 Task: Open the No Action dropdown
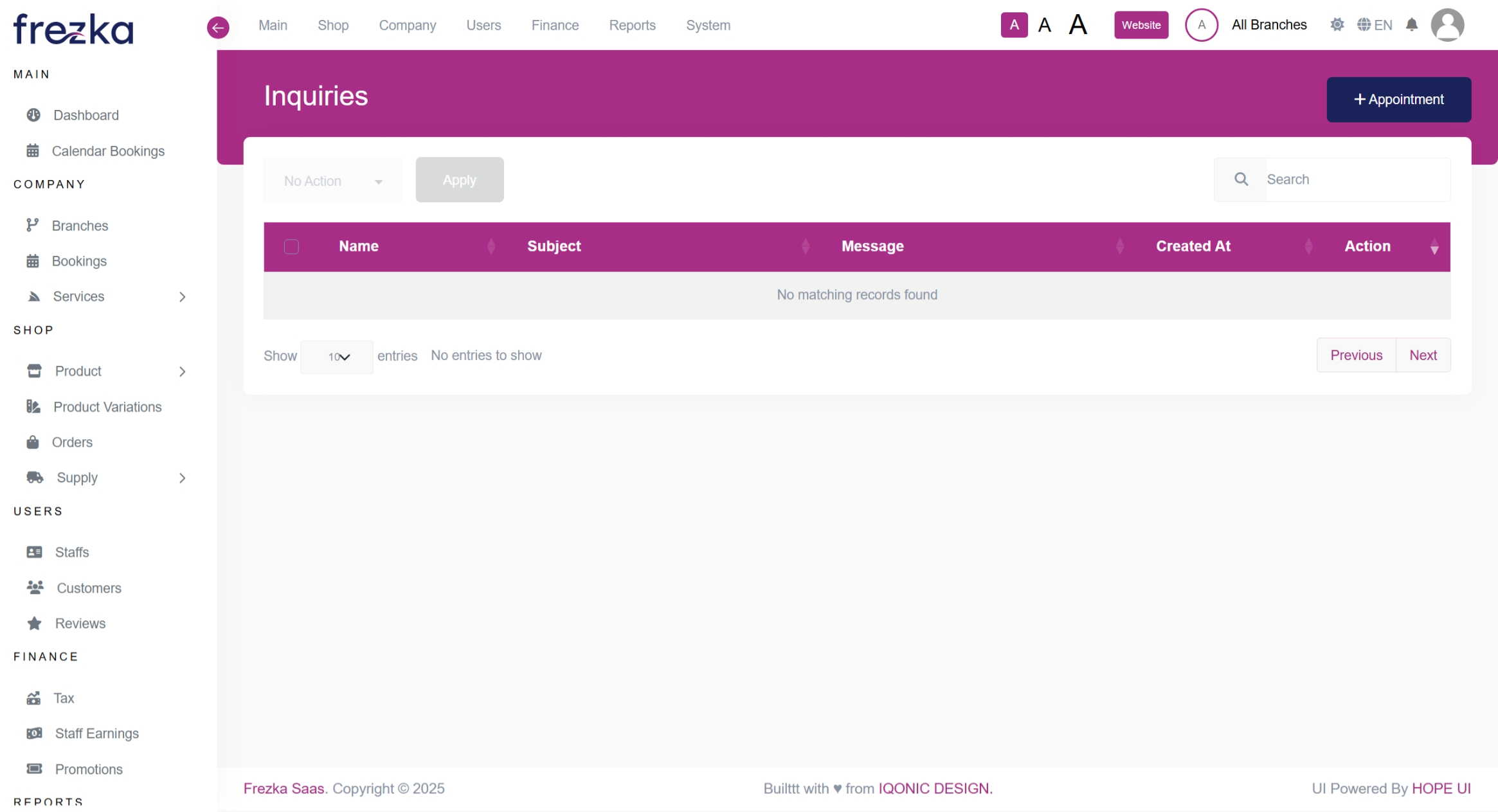[333, 181]
